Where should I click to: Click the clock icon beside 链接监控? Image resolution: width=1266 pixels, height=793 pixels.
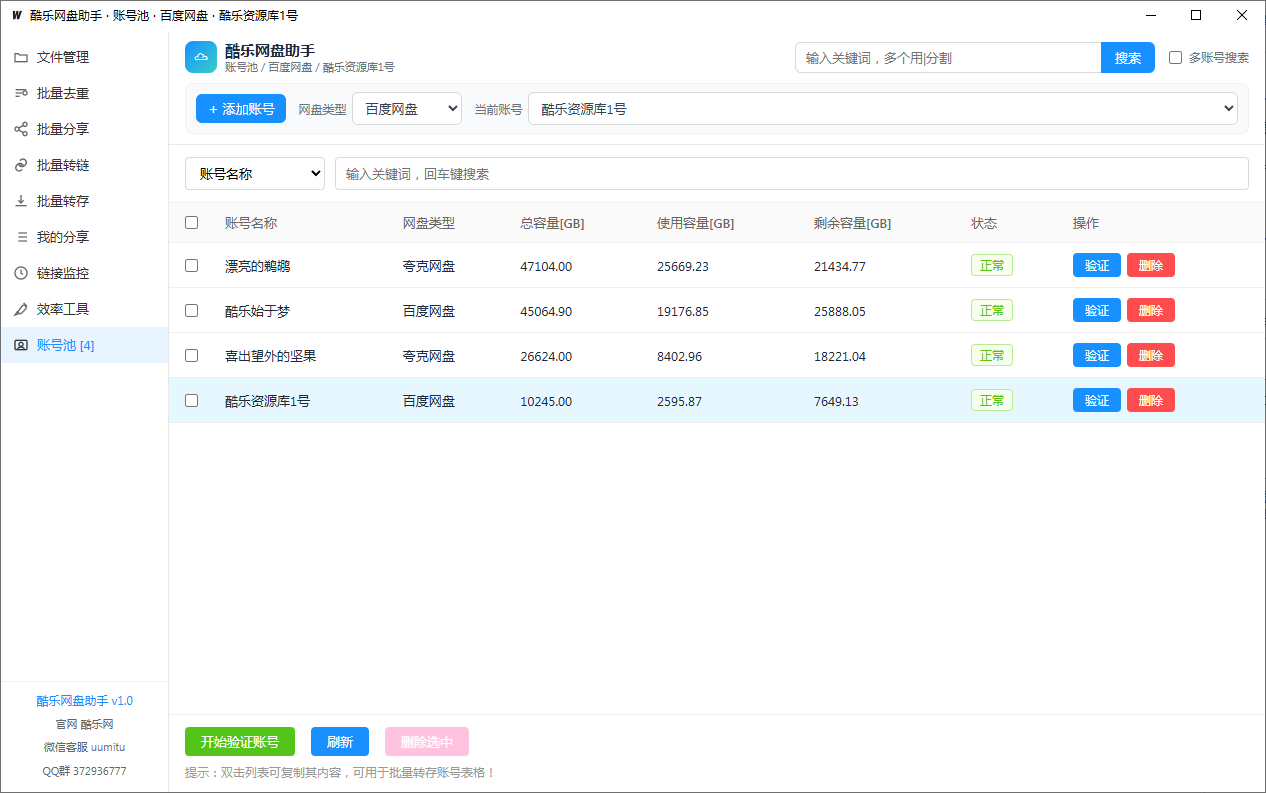[21, 273]
